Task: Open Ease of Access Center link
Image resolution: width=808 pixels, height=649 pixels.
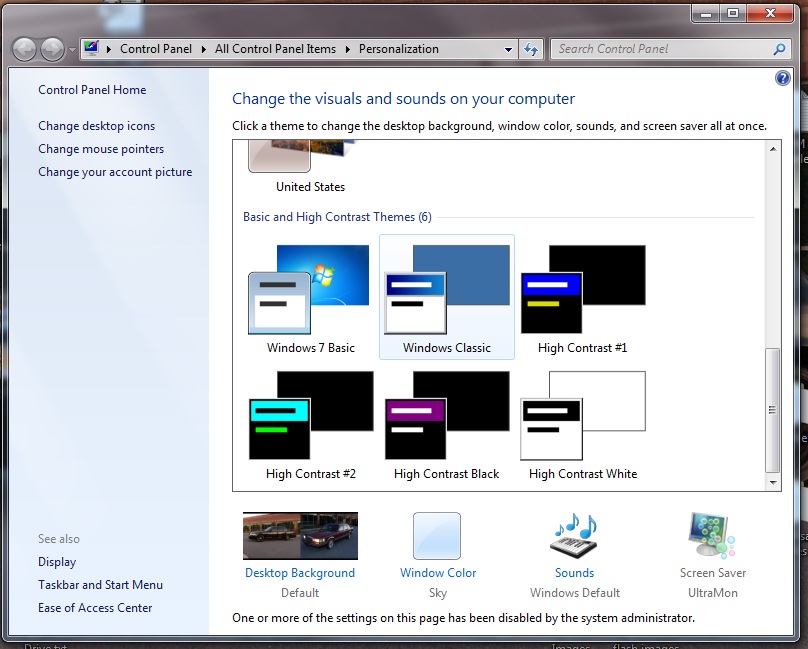Action: 95,608
